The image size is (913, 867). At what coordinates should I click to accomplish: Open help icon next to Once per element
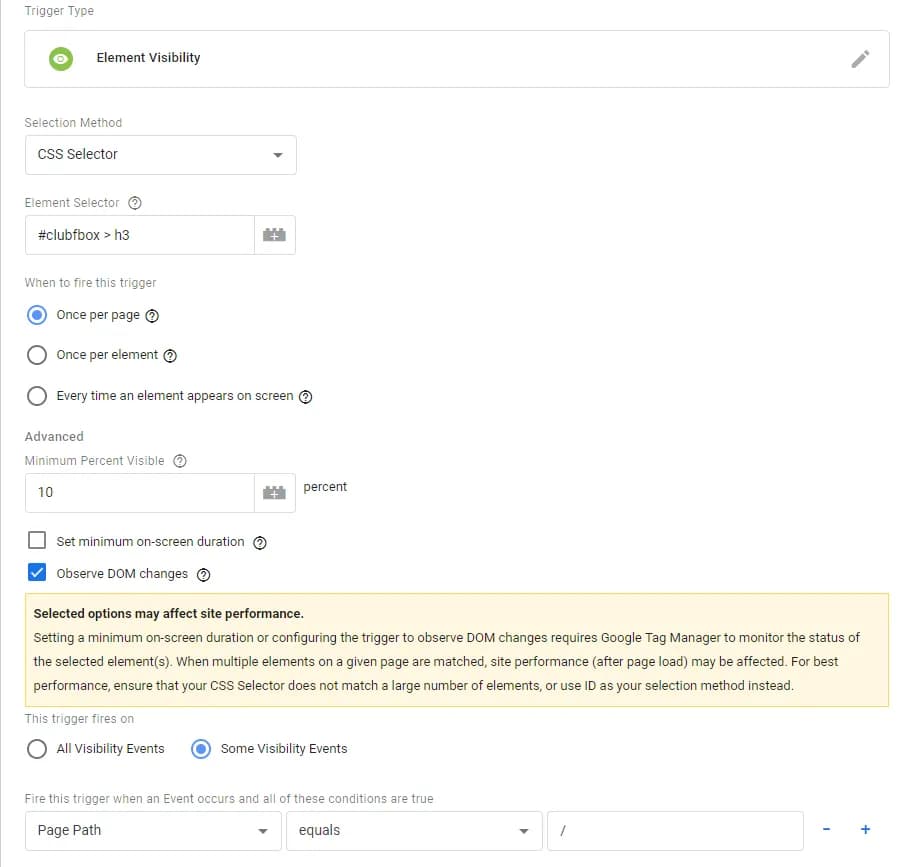coord(170,356)
